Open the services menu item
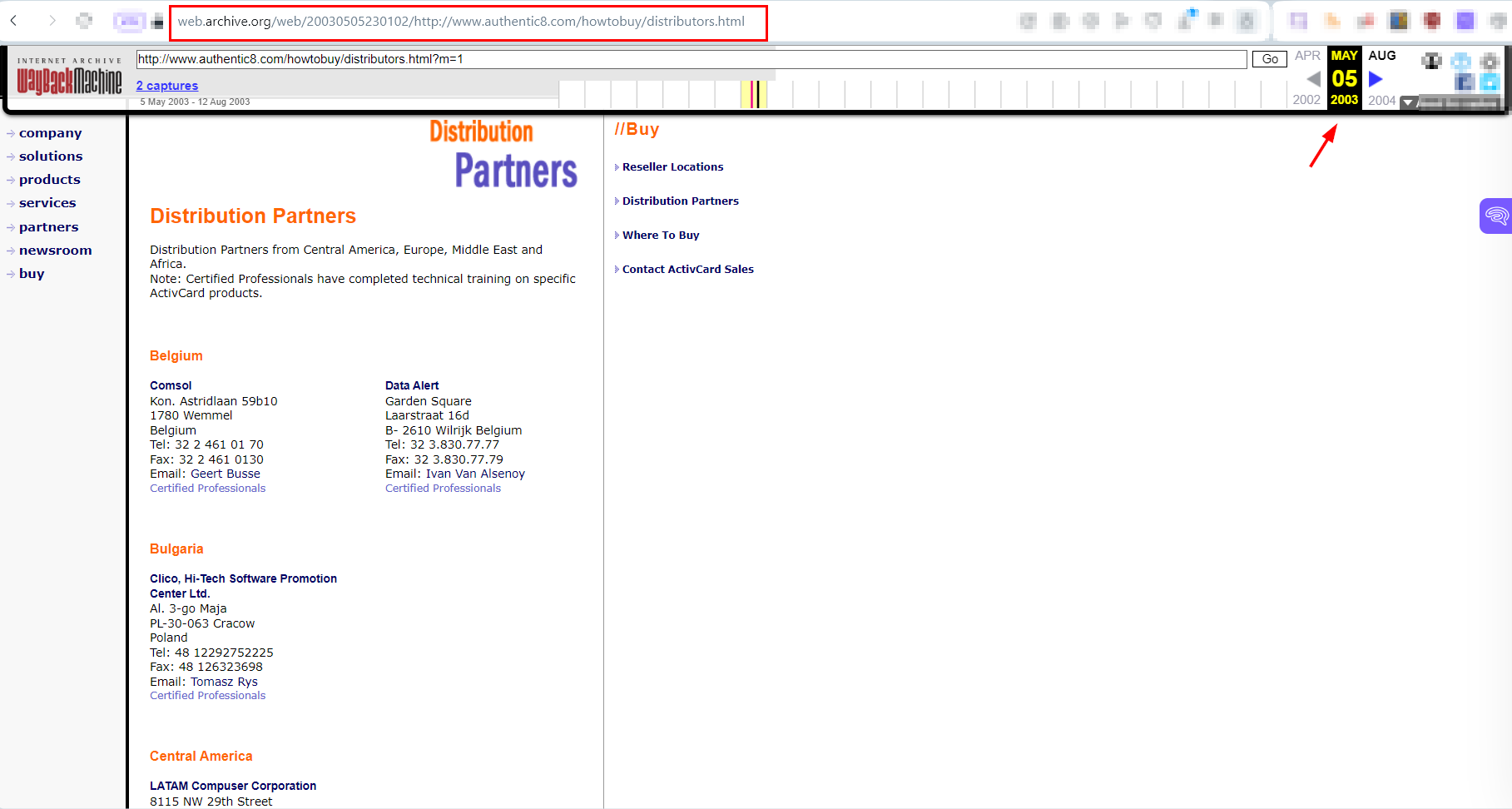1512x809 pixels. coord(47,203)
